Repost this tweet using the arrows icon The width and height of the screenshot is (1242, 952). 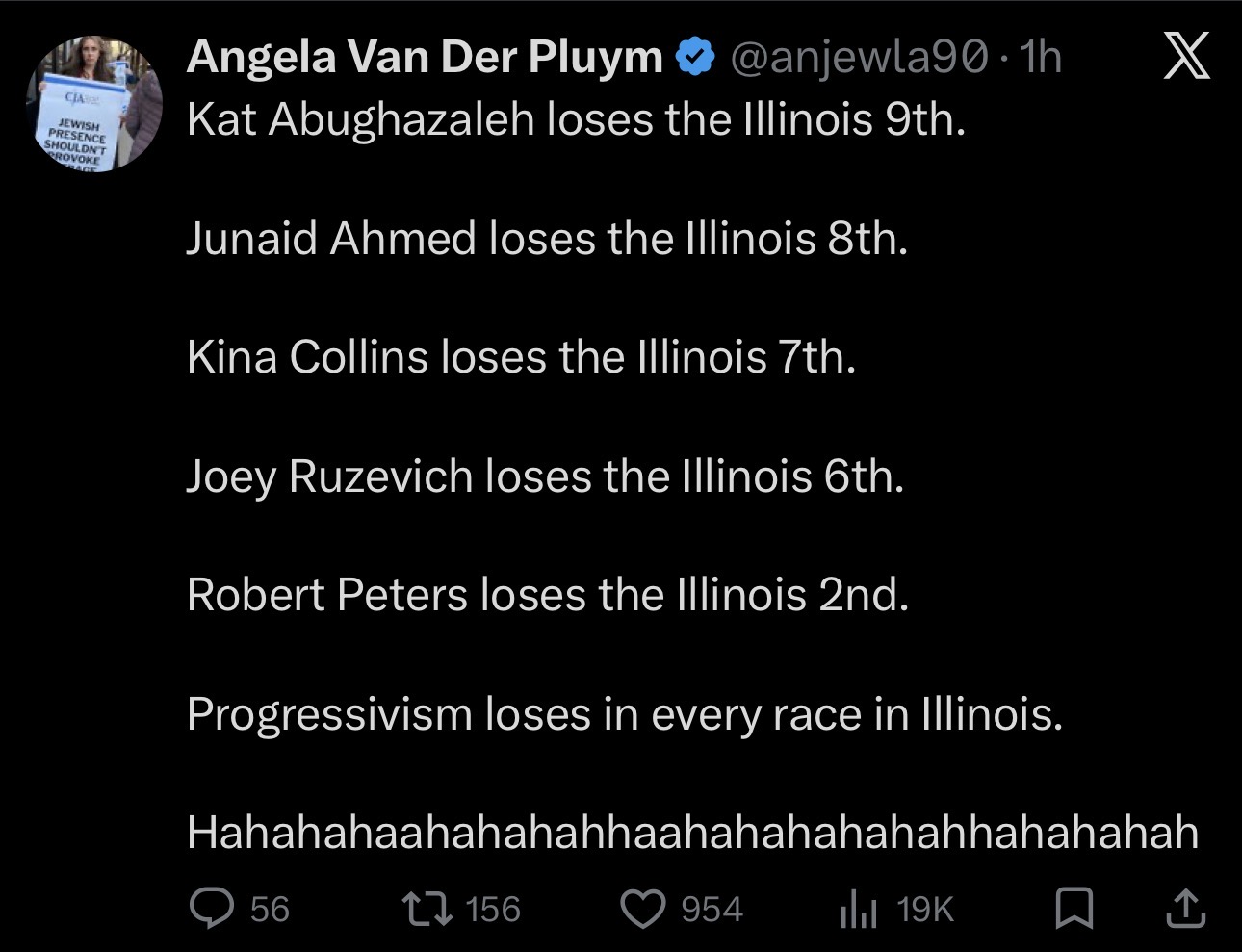tap(428, 908)
